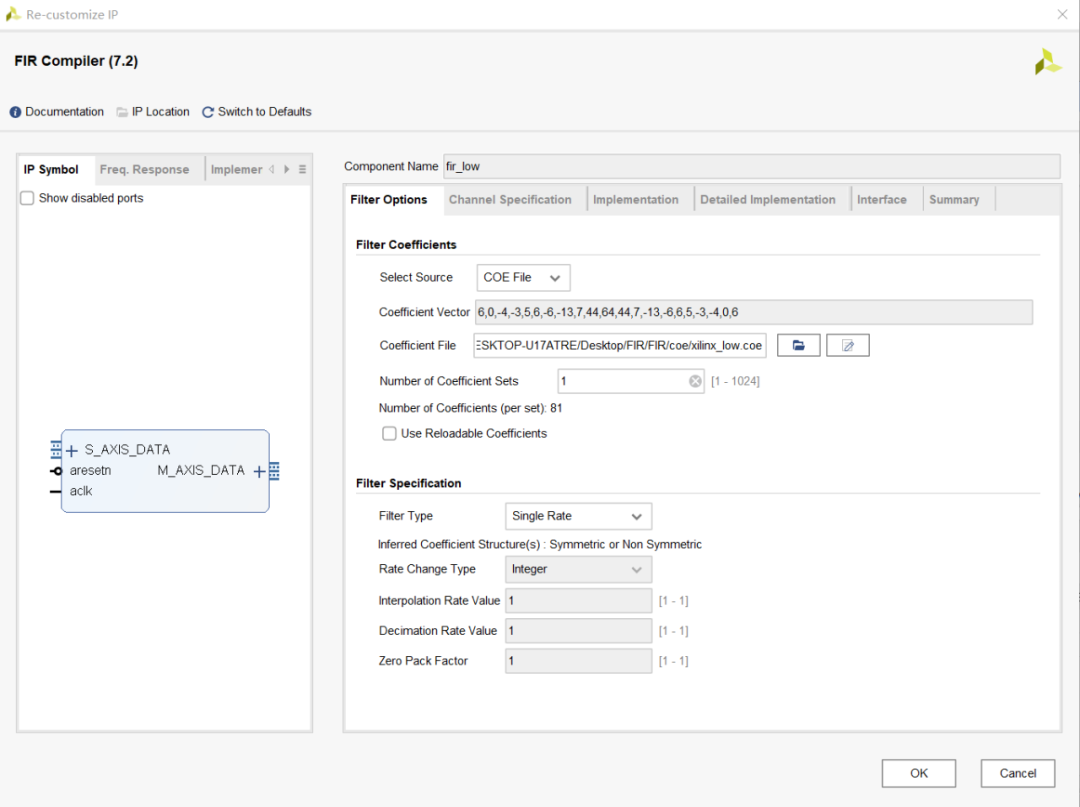Open the left panel tab list menu
Viewport: 1080px width, 807px height.
[302, 169]
